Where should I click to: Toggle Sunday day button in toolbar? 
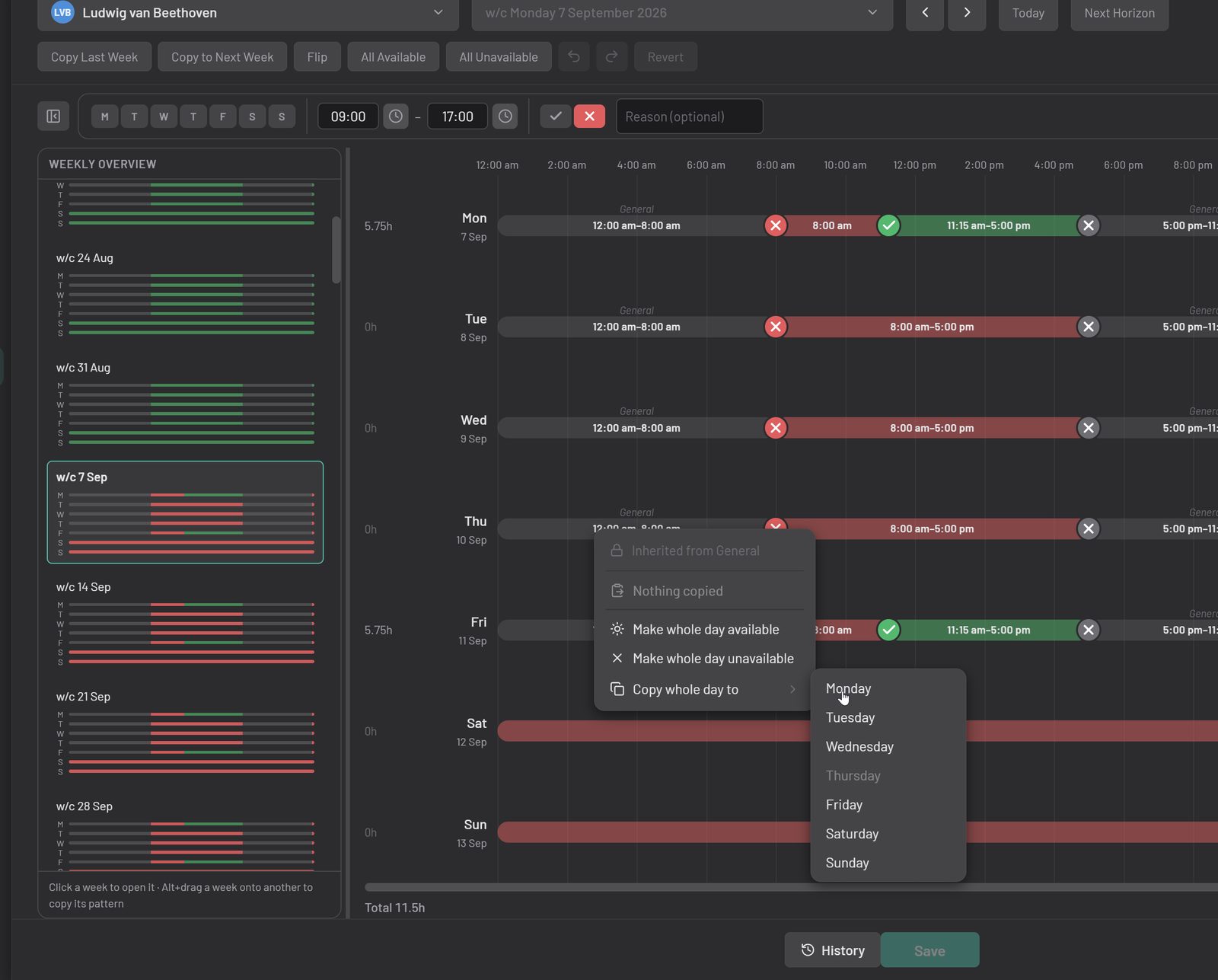pos(282,117)
